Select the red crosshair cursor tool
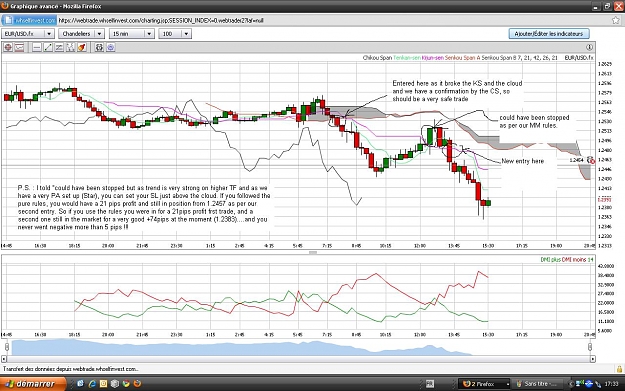625x391 pixels. [x=8, y=47]
